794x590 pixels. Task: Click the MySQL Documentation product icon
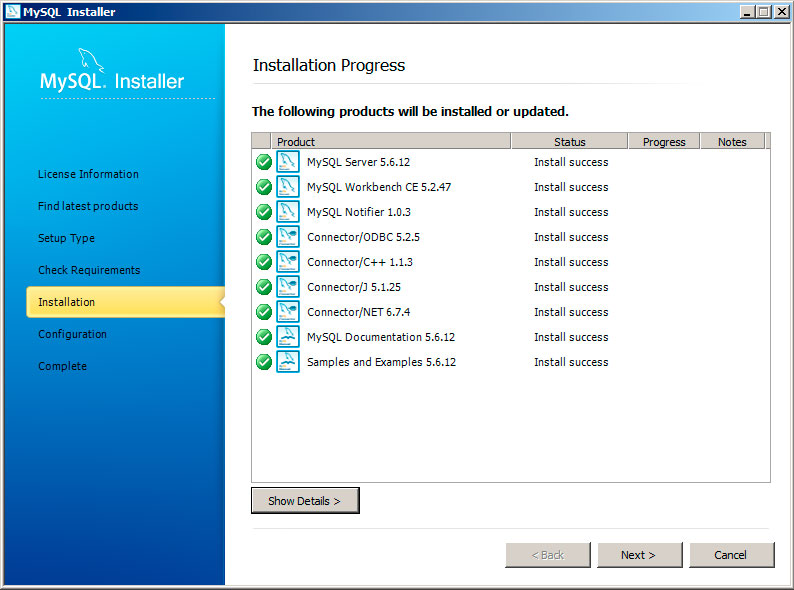click(288, 337)
